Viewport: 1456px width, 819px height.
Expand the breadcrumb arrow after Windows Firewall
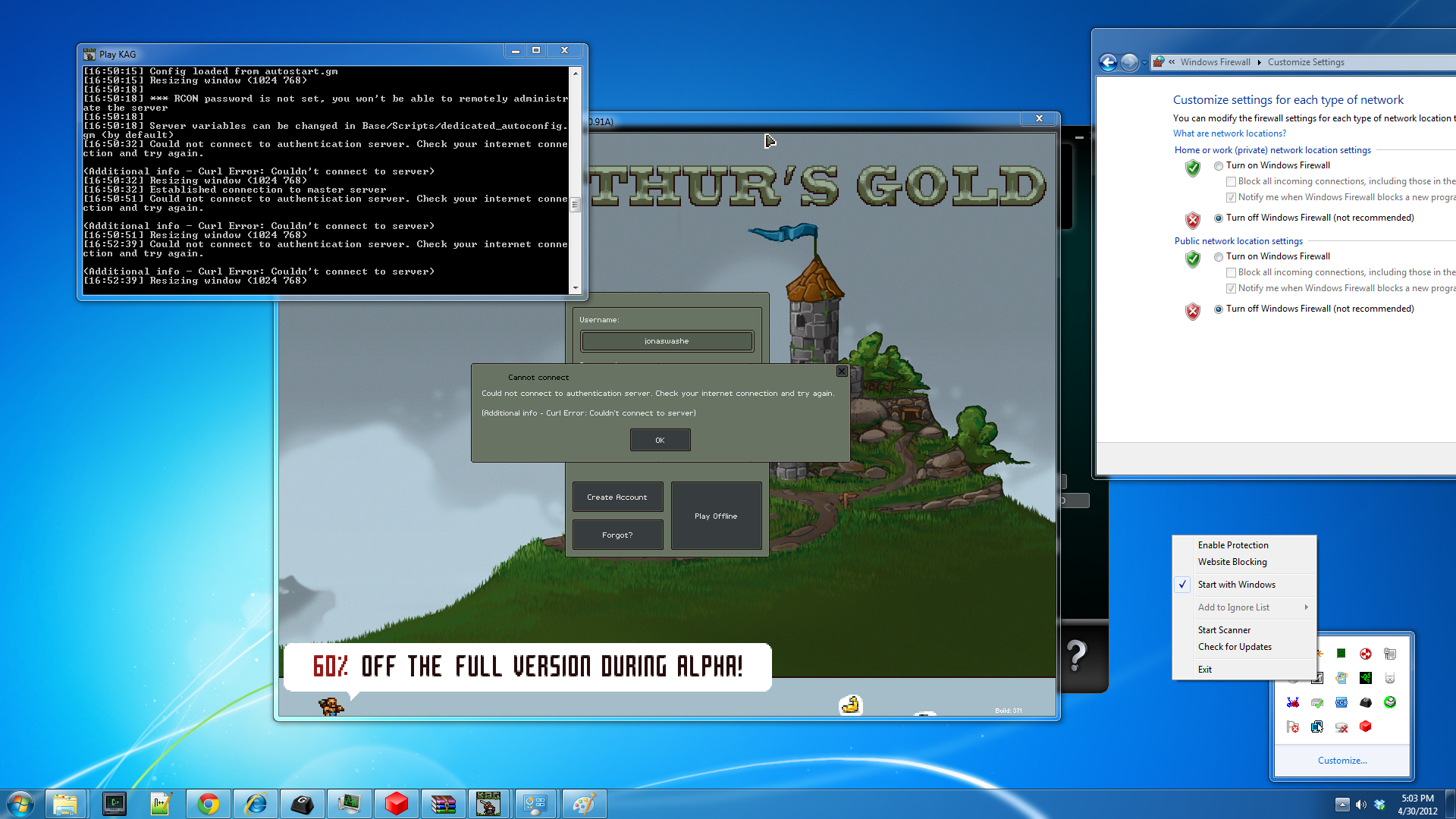click(x=1259, y=62)
